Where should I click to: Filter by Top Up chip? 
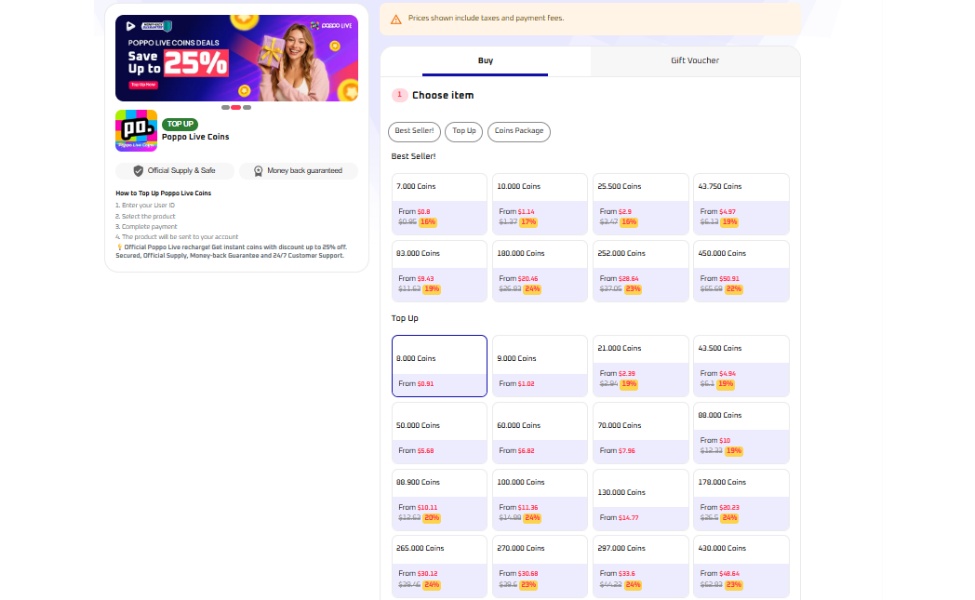point(464,131)
